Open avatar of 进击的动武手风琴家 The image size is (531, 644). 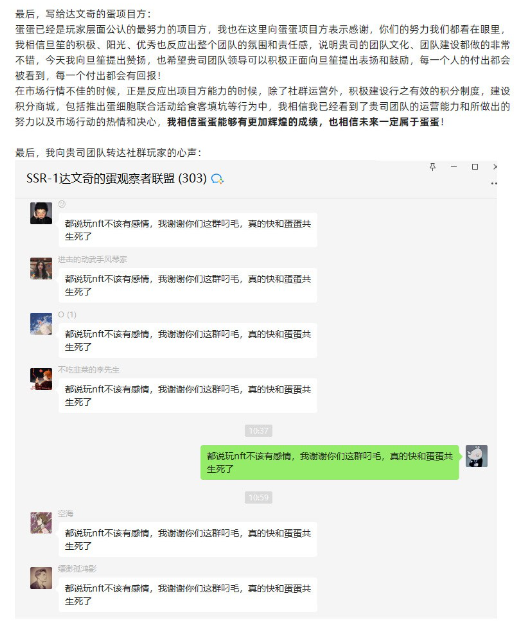pos(41,268)
